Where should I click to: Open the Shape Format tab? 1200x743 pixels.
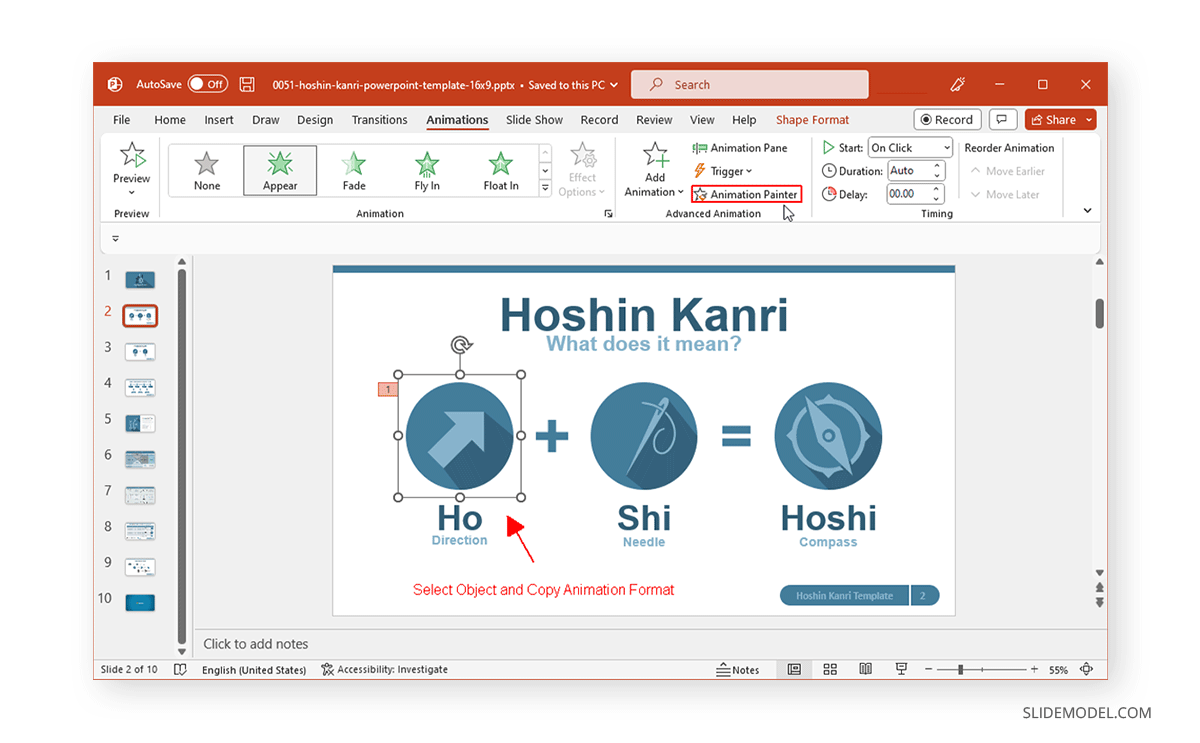pyautogui.click(x=812, y=119)
